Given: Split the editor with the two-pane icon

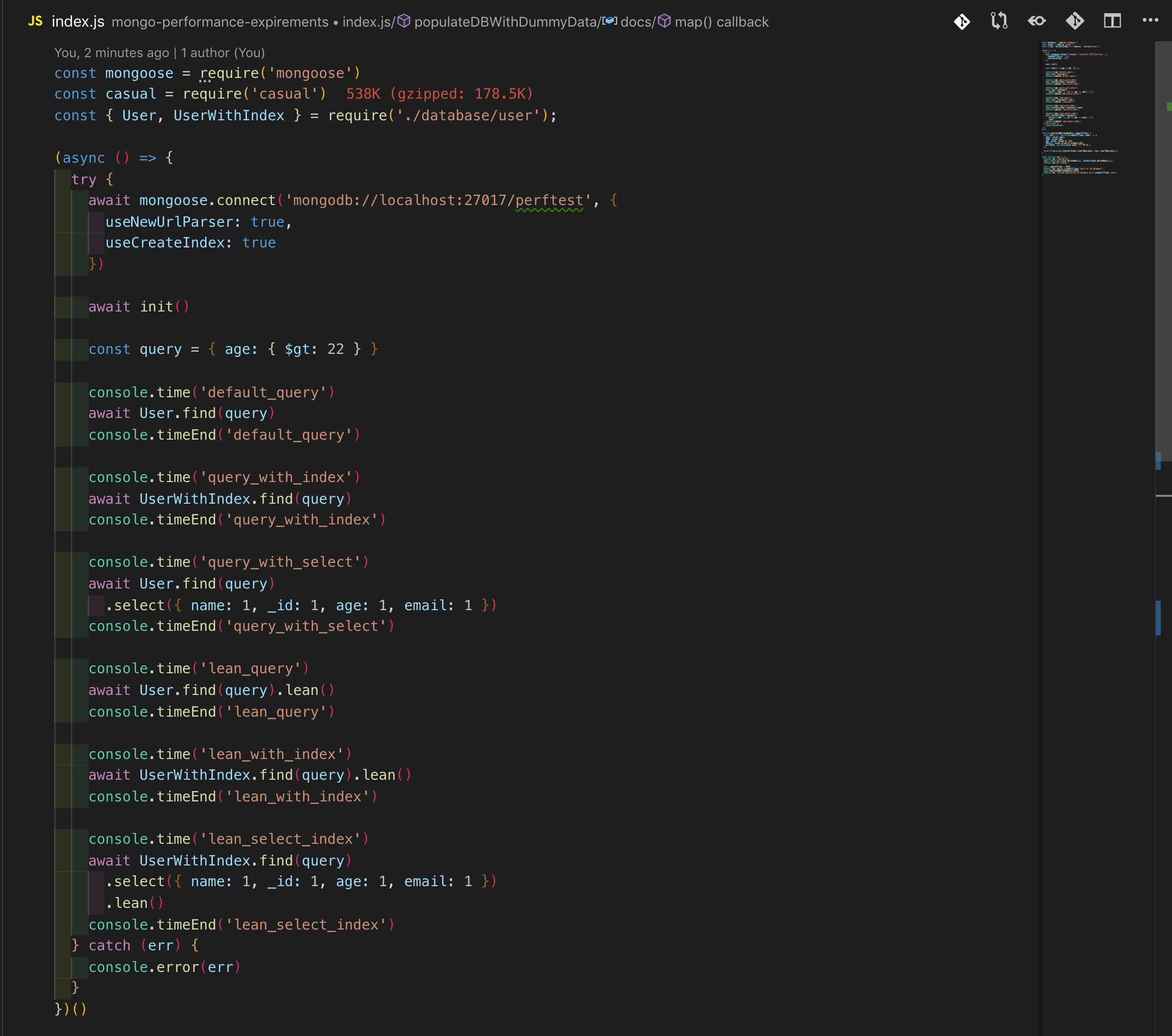Looking at the screenshot, I should tap(1112, 22).
